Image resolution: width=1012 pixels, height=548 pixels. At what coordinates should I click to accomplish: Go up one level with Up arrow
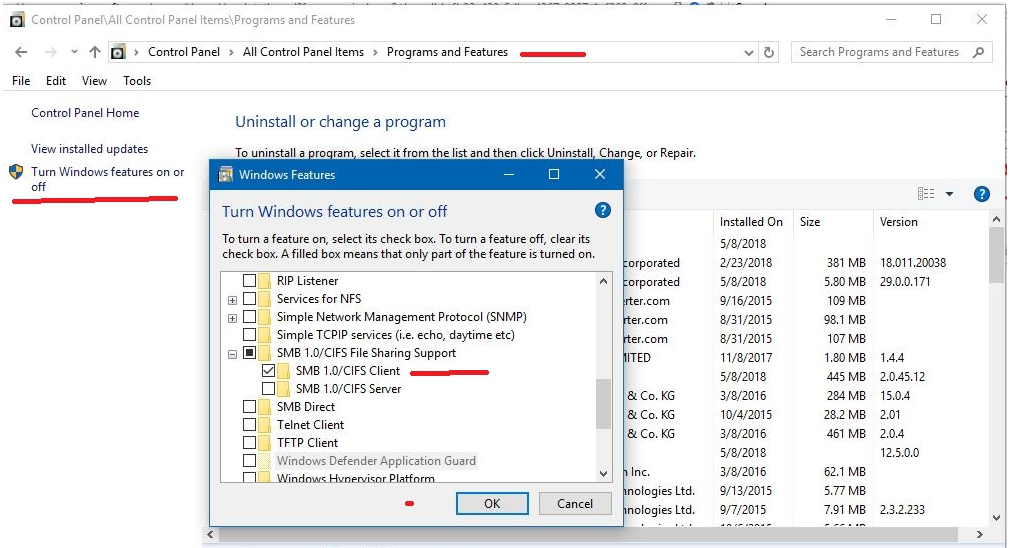95,52
